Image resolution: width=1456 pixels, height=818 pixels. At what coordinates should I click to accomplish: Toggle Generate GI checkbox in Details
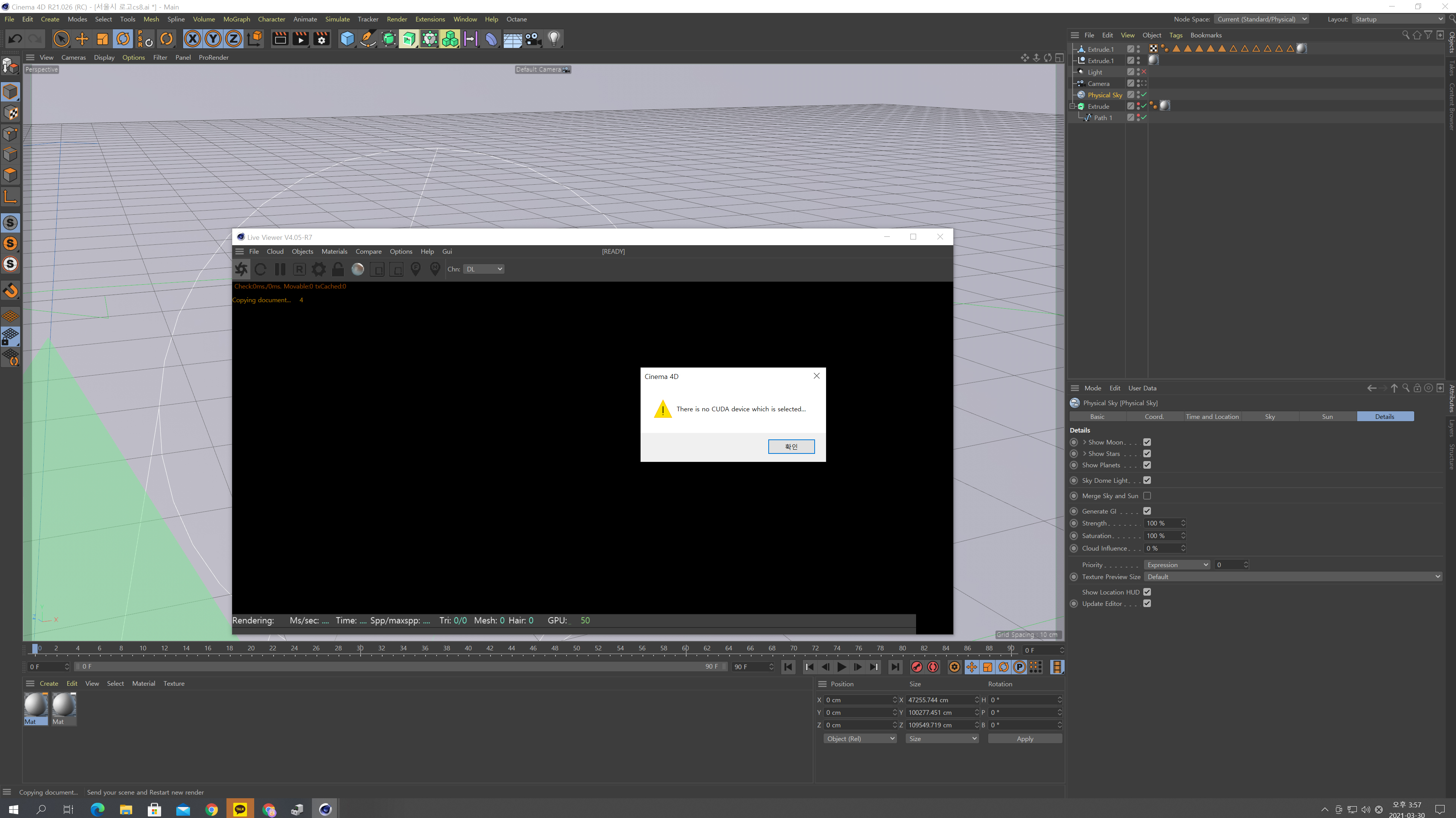(1146, 511)
